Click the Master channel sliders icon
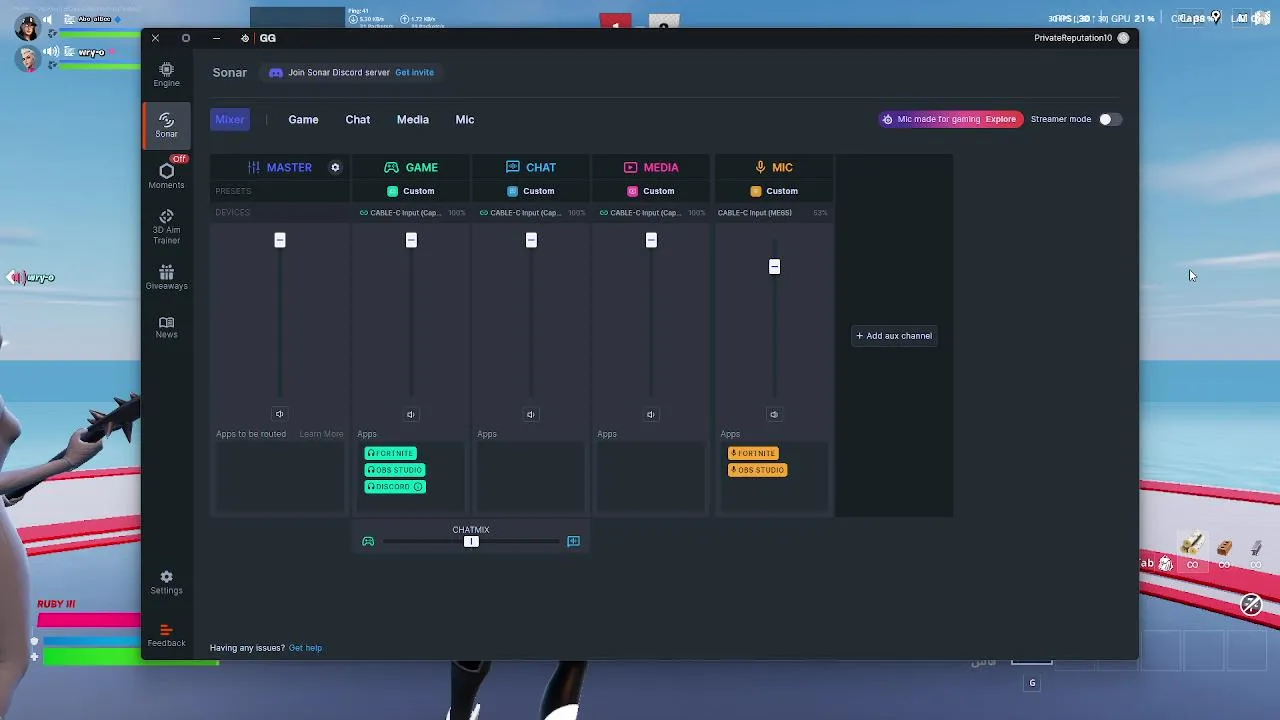This screenshot has height=720, width=1280. (x=254, y=167)
